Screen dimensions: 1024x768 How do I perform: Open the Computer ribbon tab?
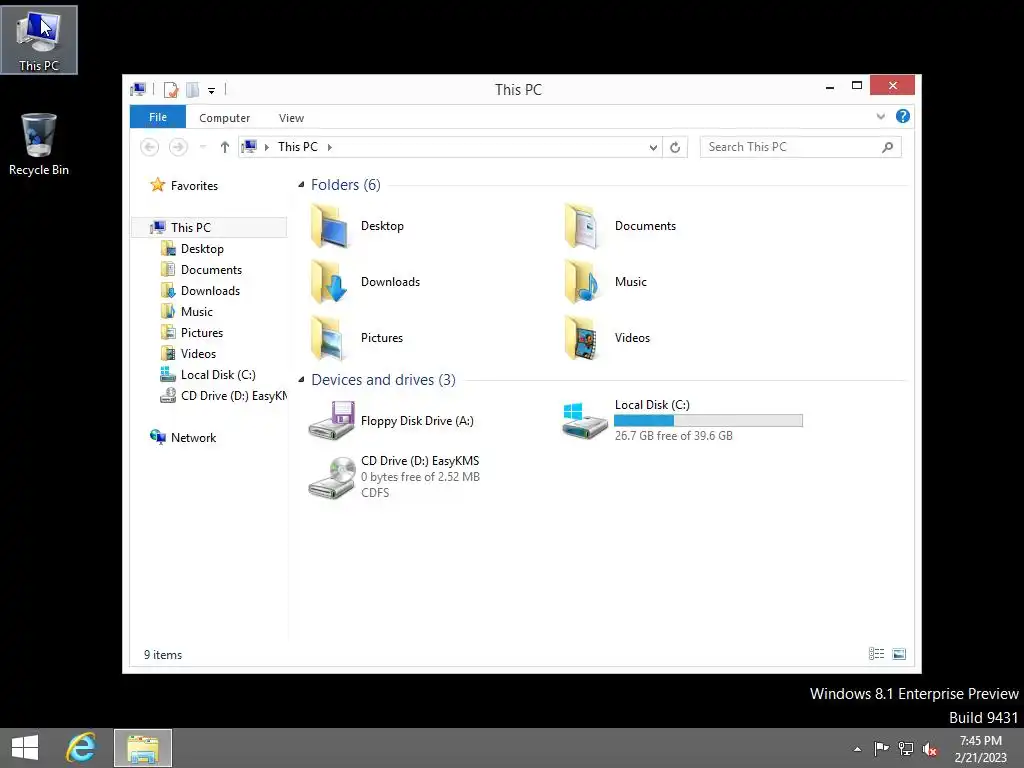(225, 118)
